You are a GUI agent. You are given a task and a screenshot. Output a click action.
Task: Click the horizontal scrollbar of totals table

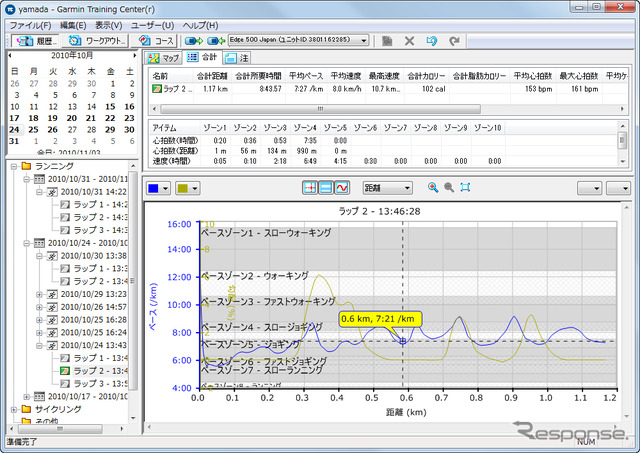point(320,109)
